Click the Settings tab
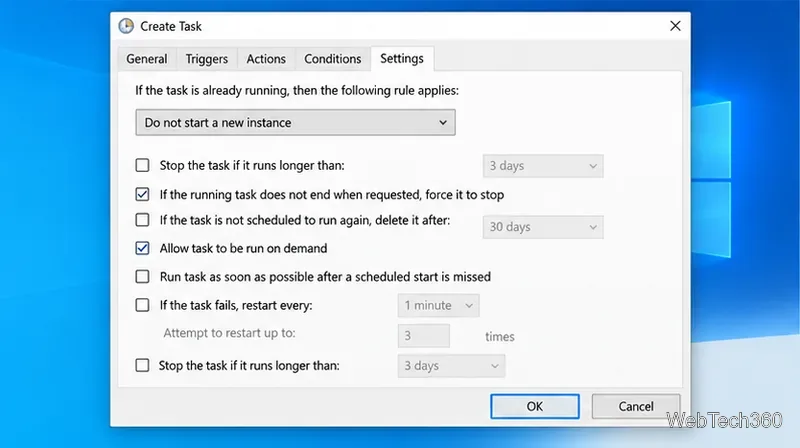Viewport: 800px width, 448px height. click(x=402, y=58)
